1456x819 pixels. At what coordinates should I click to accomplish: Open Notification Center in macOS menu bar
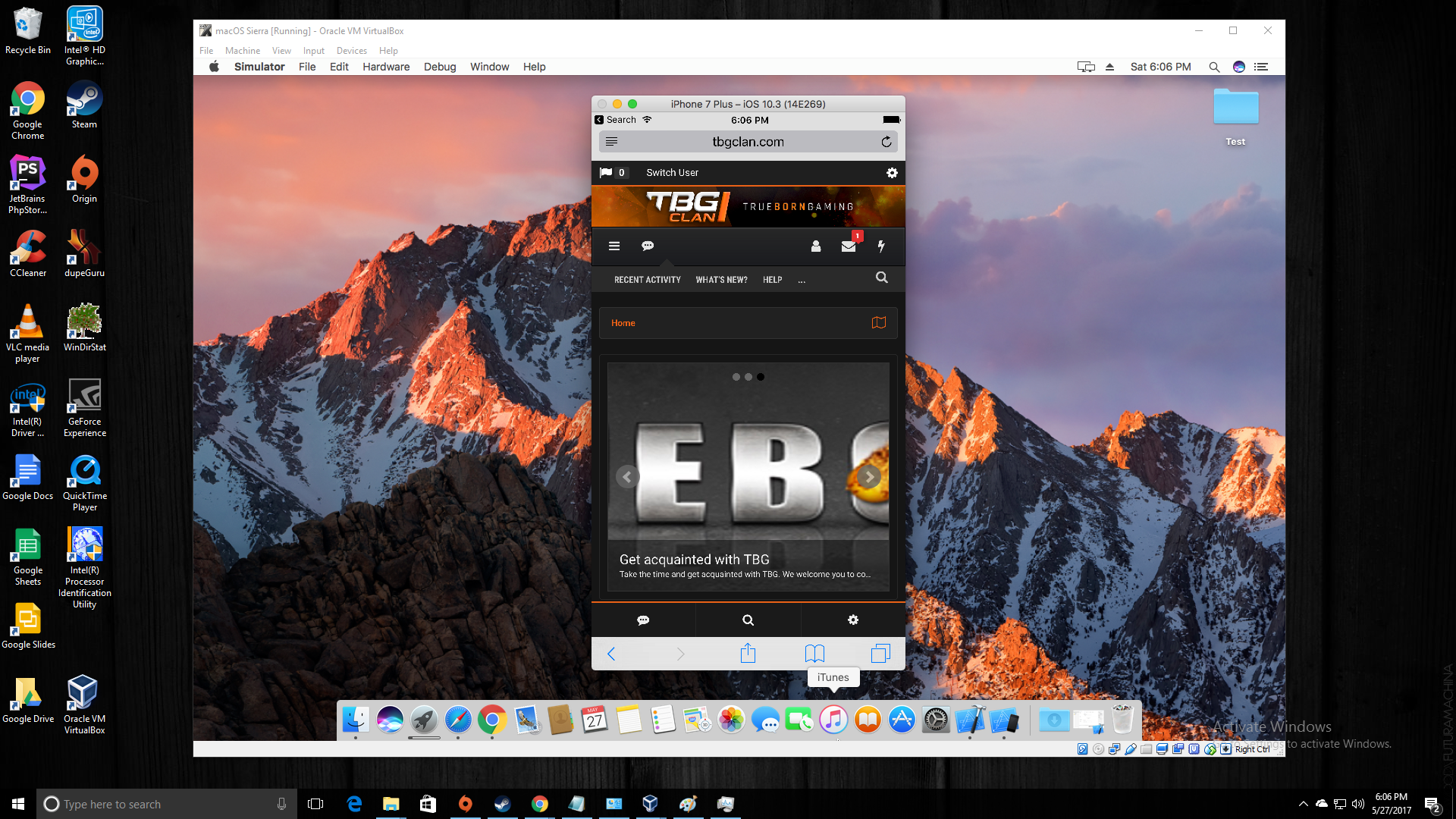point(1261,67)
